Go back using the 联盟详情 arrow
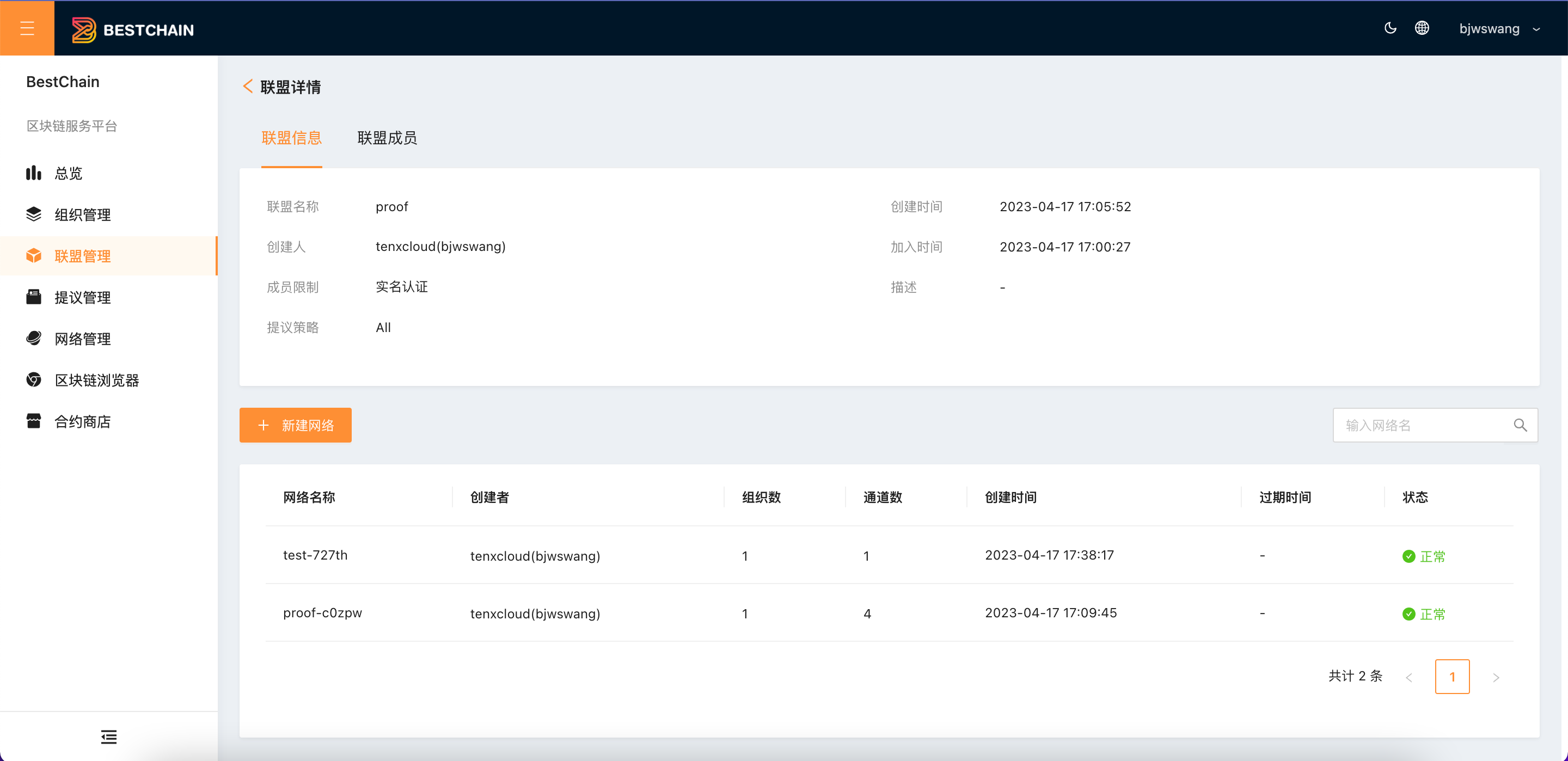The image size is (1568, 761). click(247, 87)
